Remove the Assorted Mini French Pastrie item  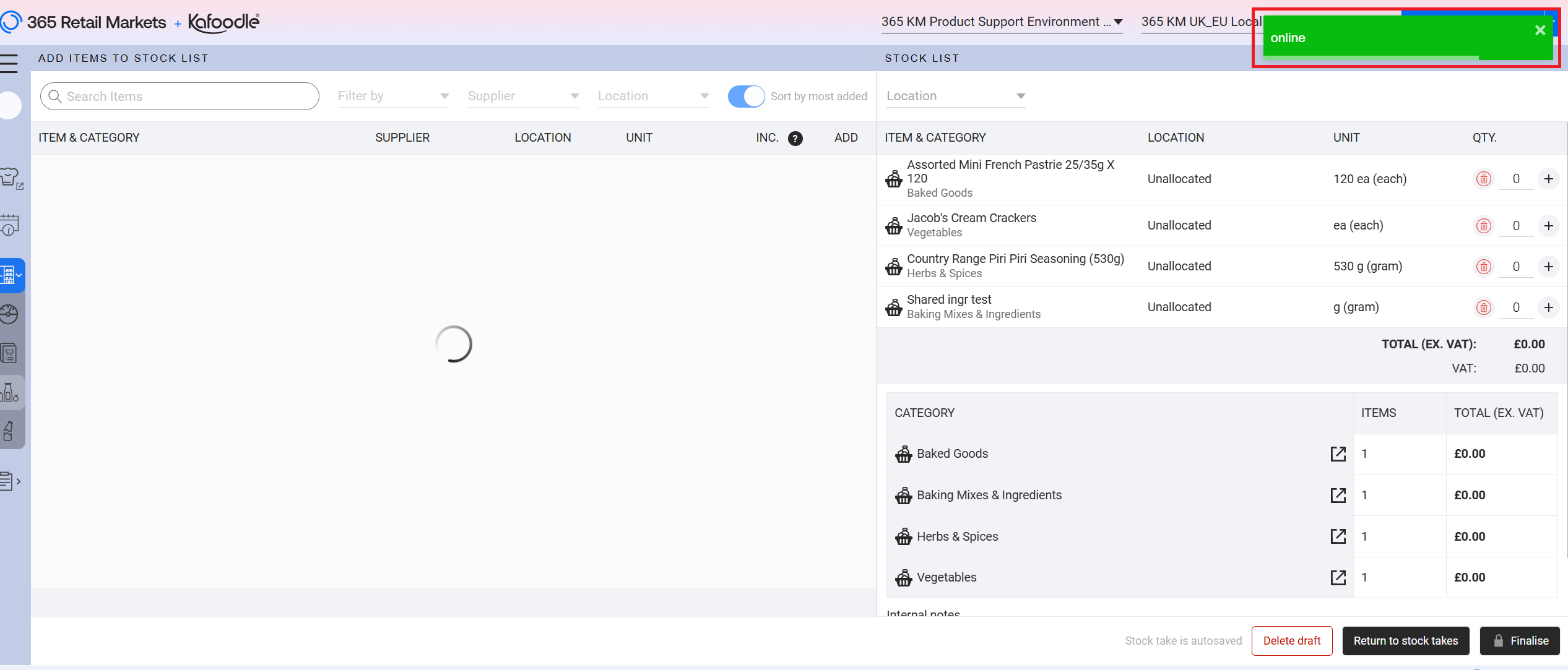(1483, 179)
